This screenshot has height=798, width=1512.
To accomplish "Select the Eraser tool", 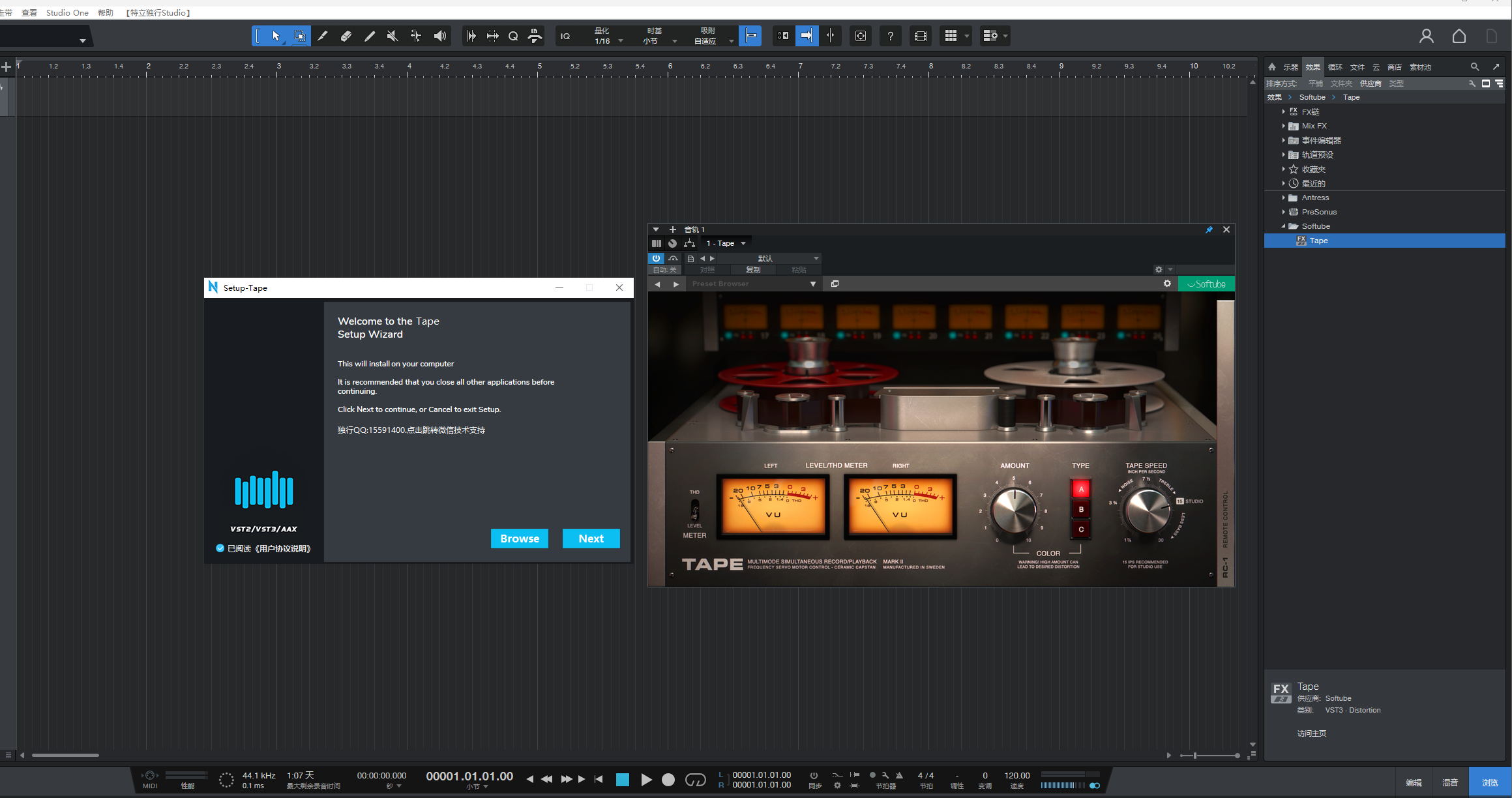I will click(x=346, y=36).
